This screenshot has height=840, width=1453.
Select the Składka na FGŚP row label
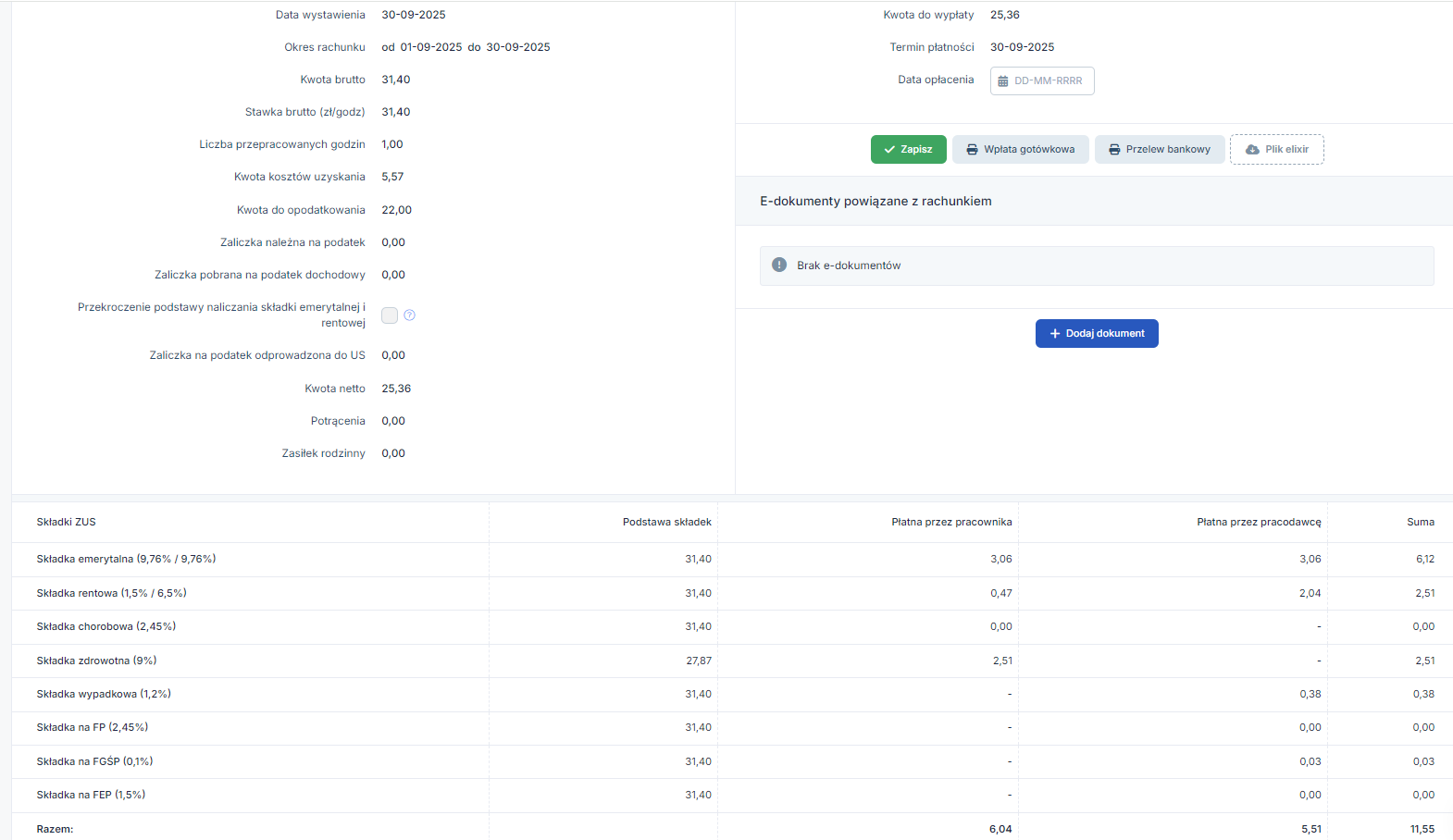94,762
